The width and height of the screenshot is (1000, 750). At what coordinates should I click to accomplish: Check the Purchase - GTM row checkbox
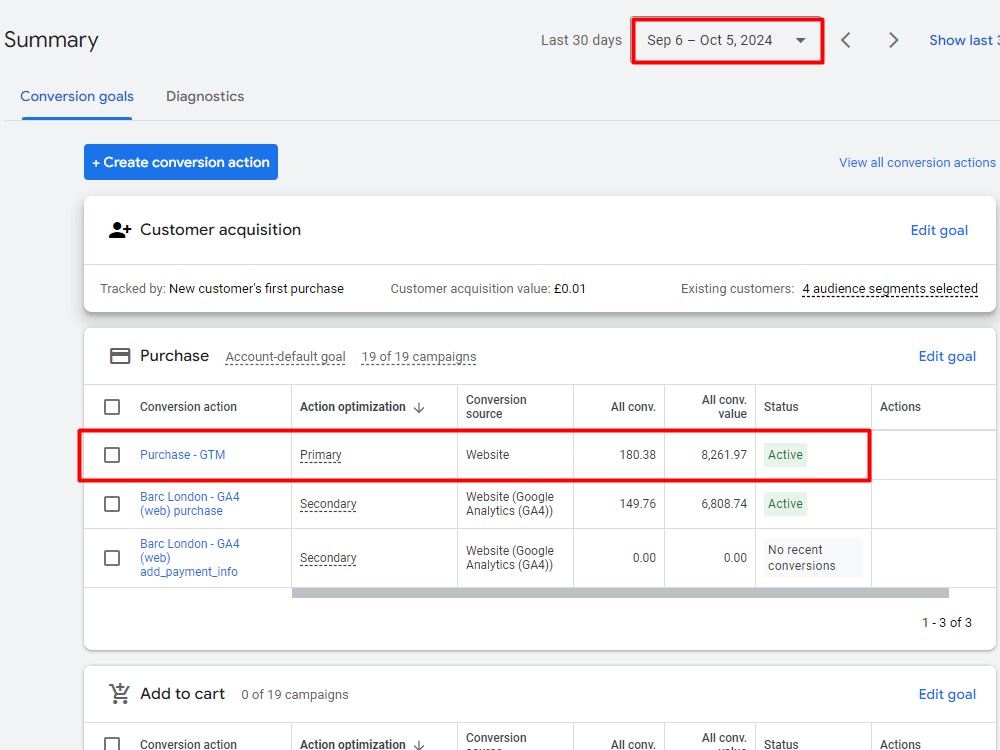(112, 455)
